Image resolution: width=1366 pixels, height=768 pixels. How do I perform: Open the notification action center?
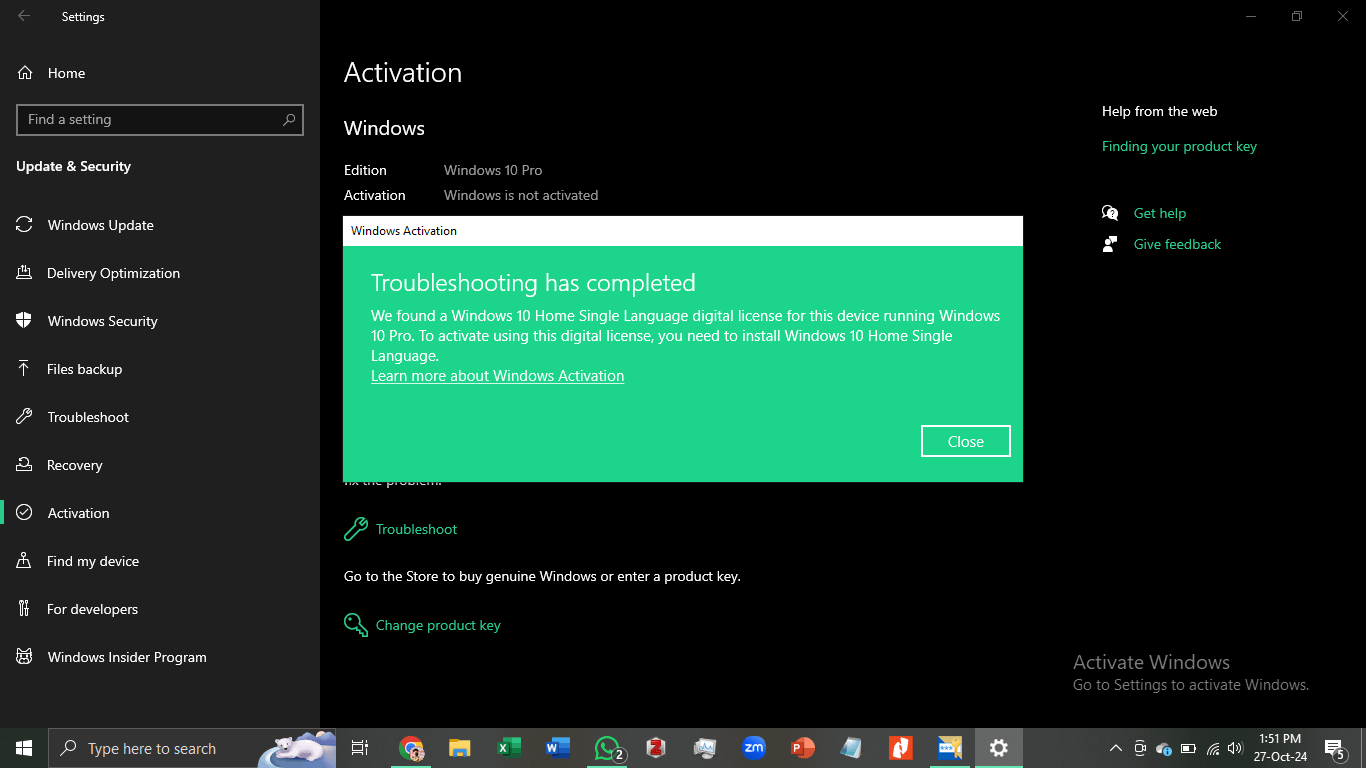[x=1335, y=748]
